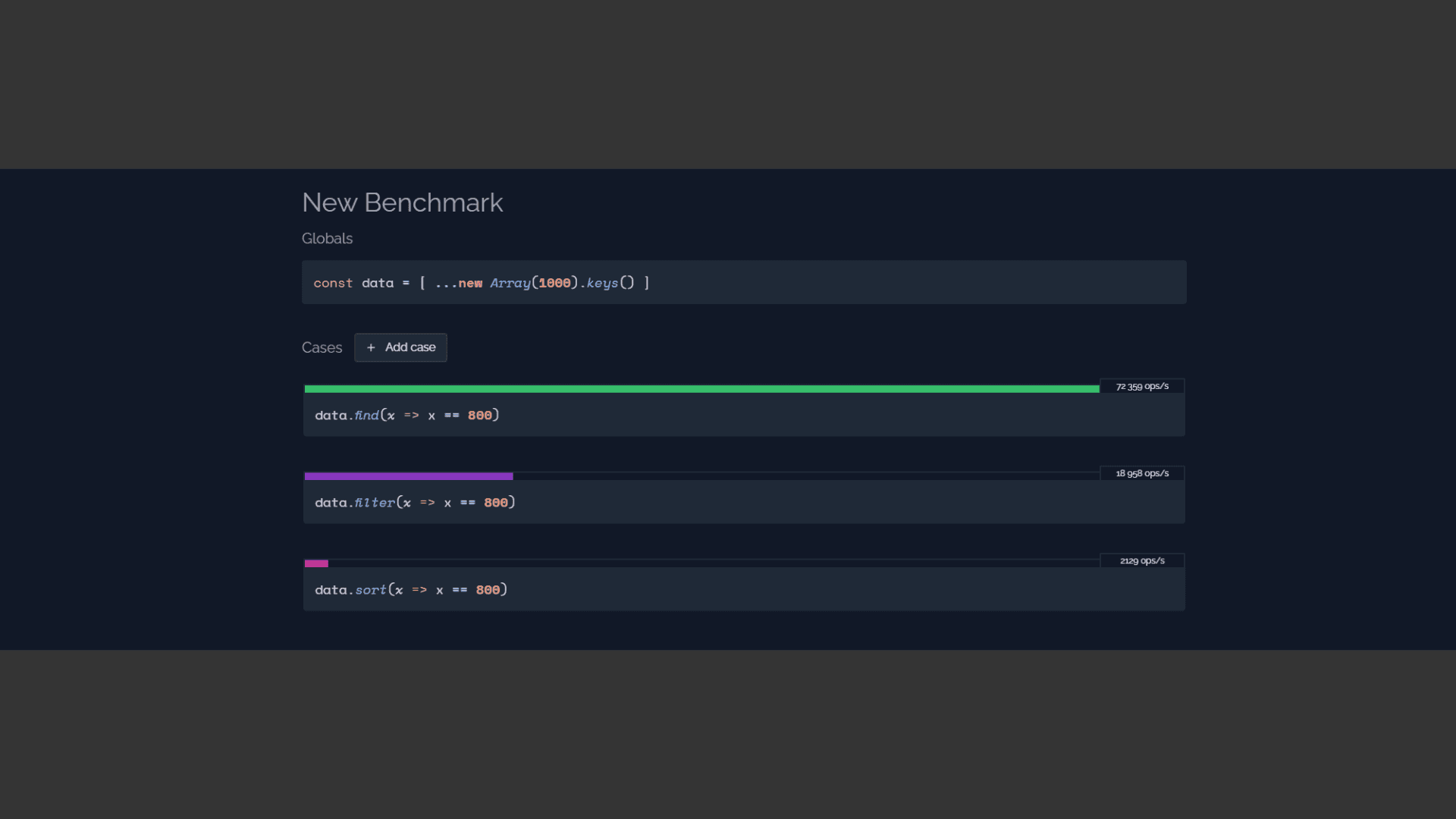Click the 2129 ops/s result badge

click(1142, 560)
